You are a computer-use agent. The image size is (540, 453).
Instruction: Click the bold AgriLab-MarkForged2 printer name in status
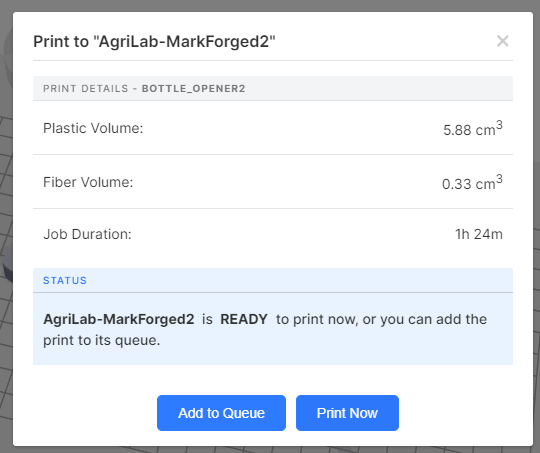coord(119,319)
